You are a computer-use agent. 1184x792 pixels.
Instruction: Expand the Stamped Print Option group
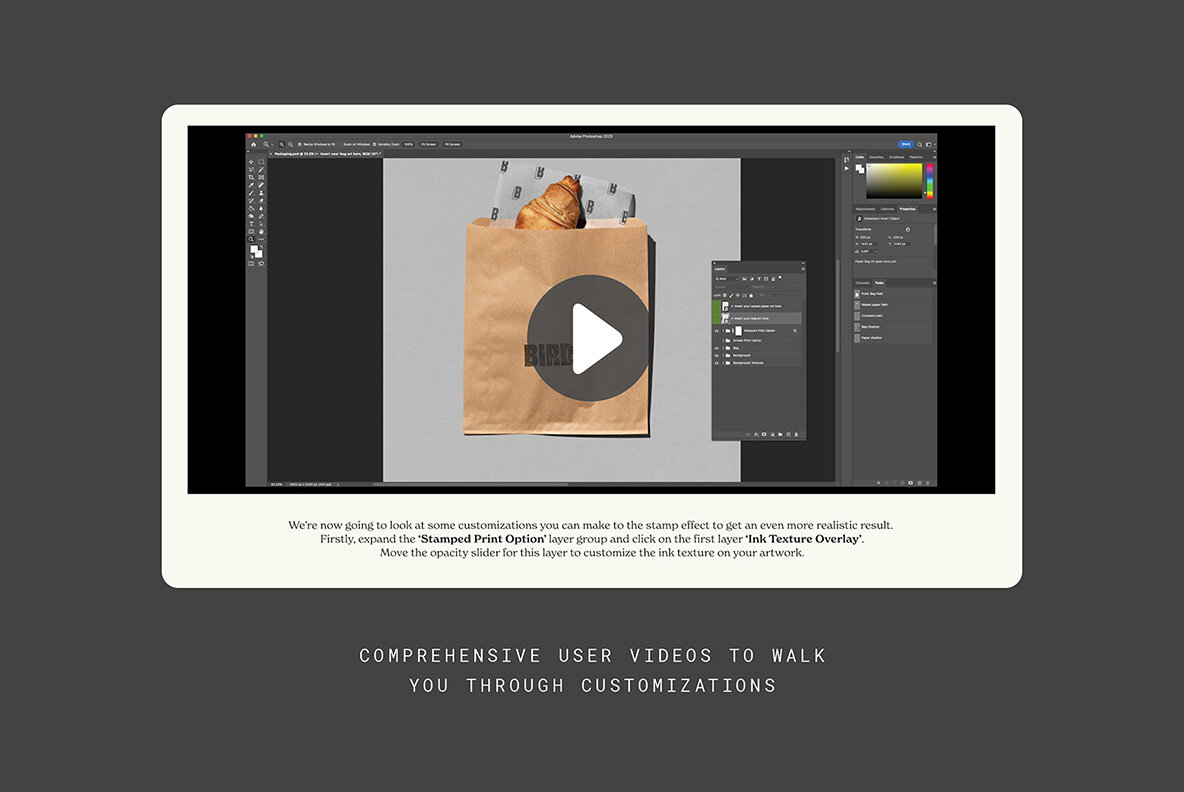pyautogui.click(x=723, y=330)
